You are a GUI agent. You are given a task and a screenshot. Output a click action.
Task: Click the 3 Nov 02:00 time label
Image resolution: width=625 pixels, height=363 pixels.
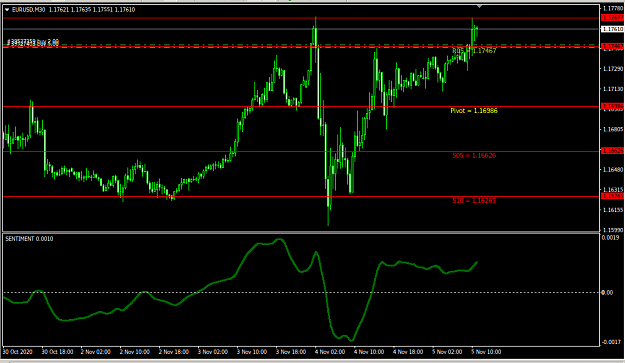pyautogui.click(x=213, y=352)
